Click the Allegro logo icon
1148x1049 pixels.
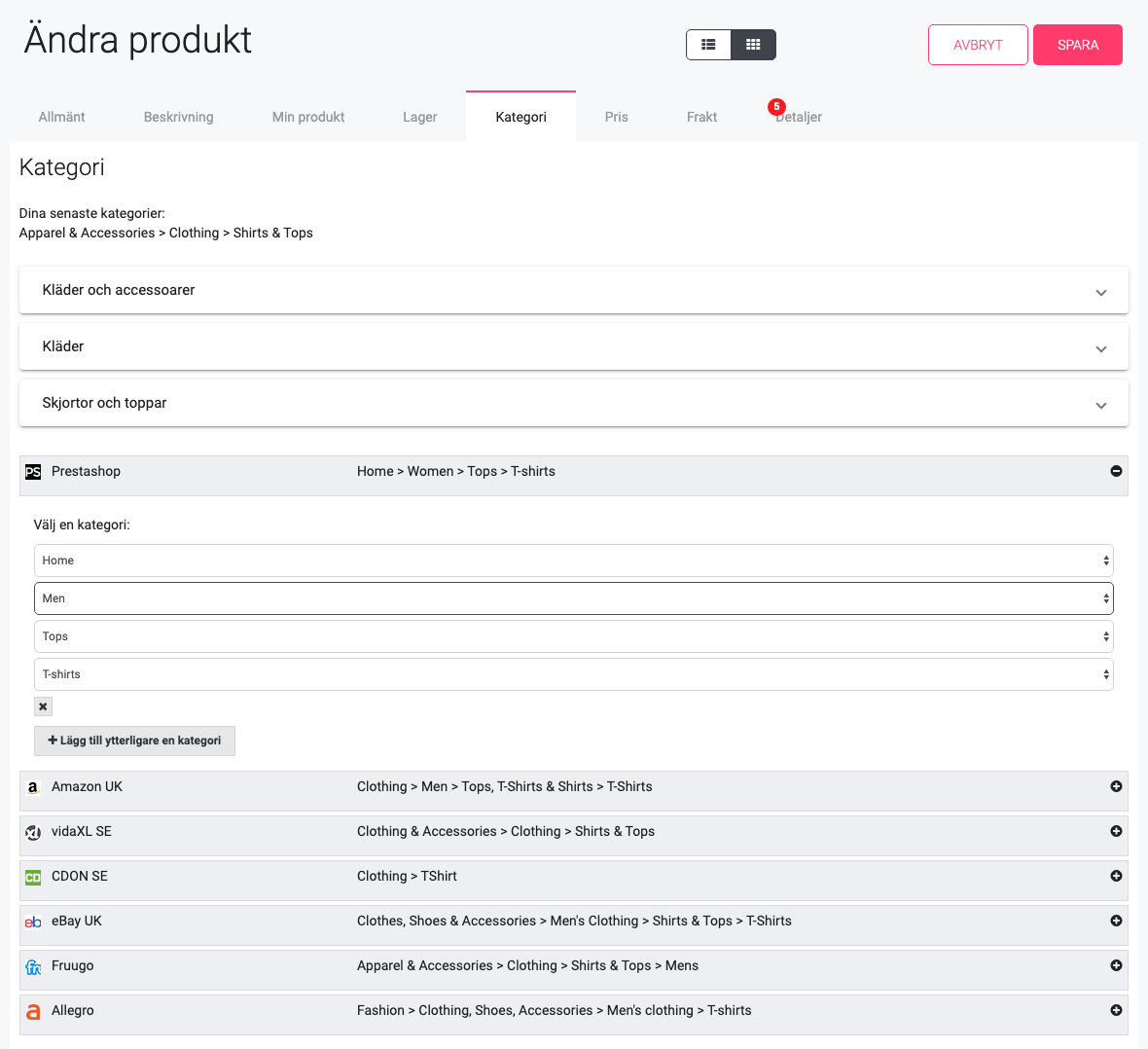[33, 1012]
